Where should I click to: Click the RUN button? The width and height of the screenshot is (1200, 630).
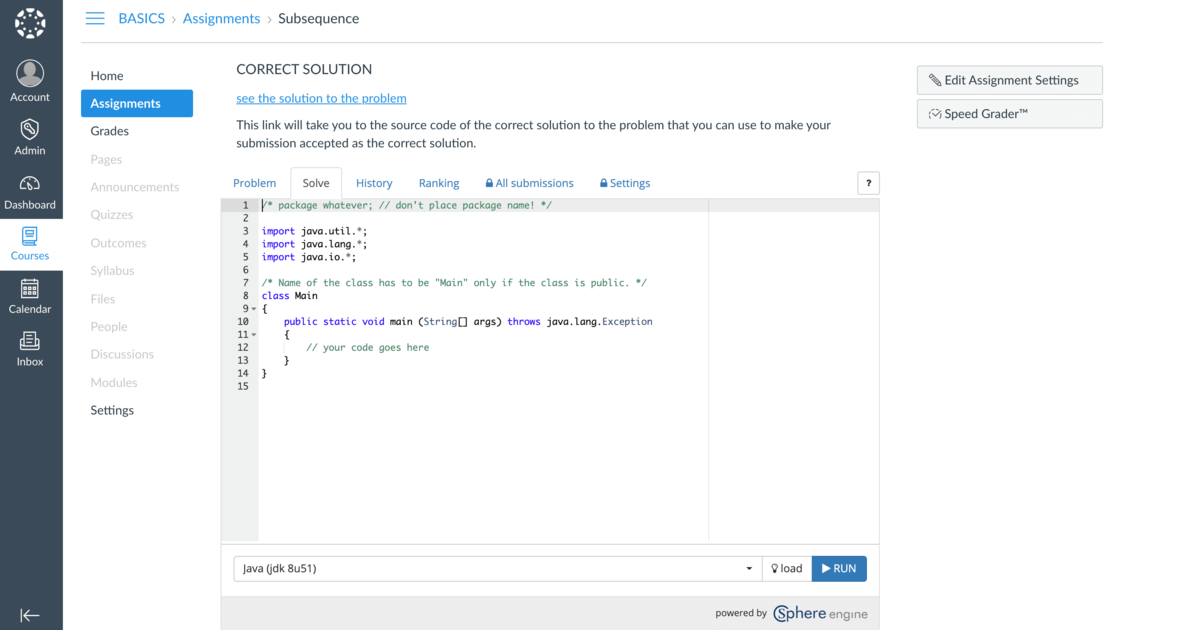839,568
